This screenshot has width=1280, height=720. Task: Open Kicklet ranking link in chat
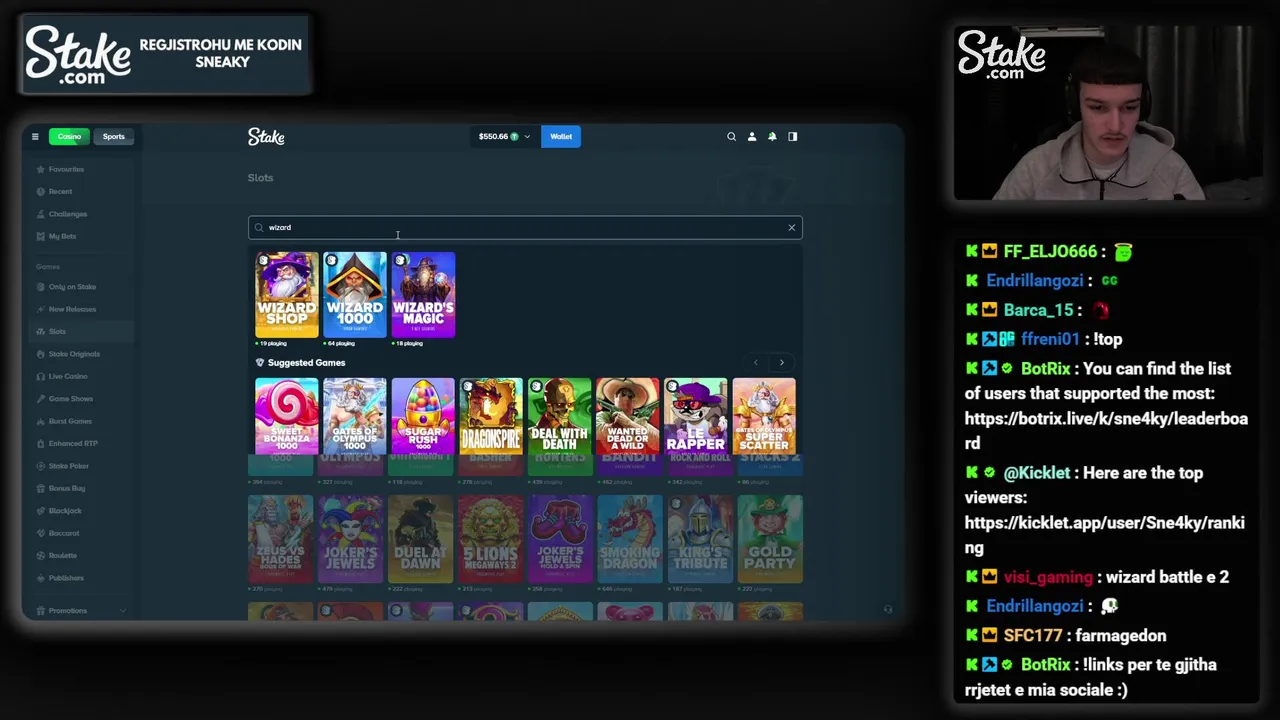click(x=1104, y=535)
